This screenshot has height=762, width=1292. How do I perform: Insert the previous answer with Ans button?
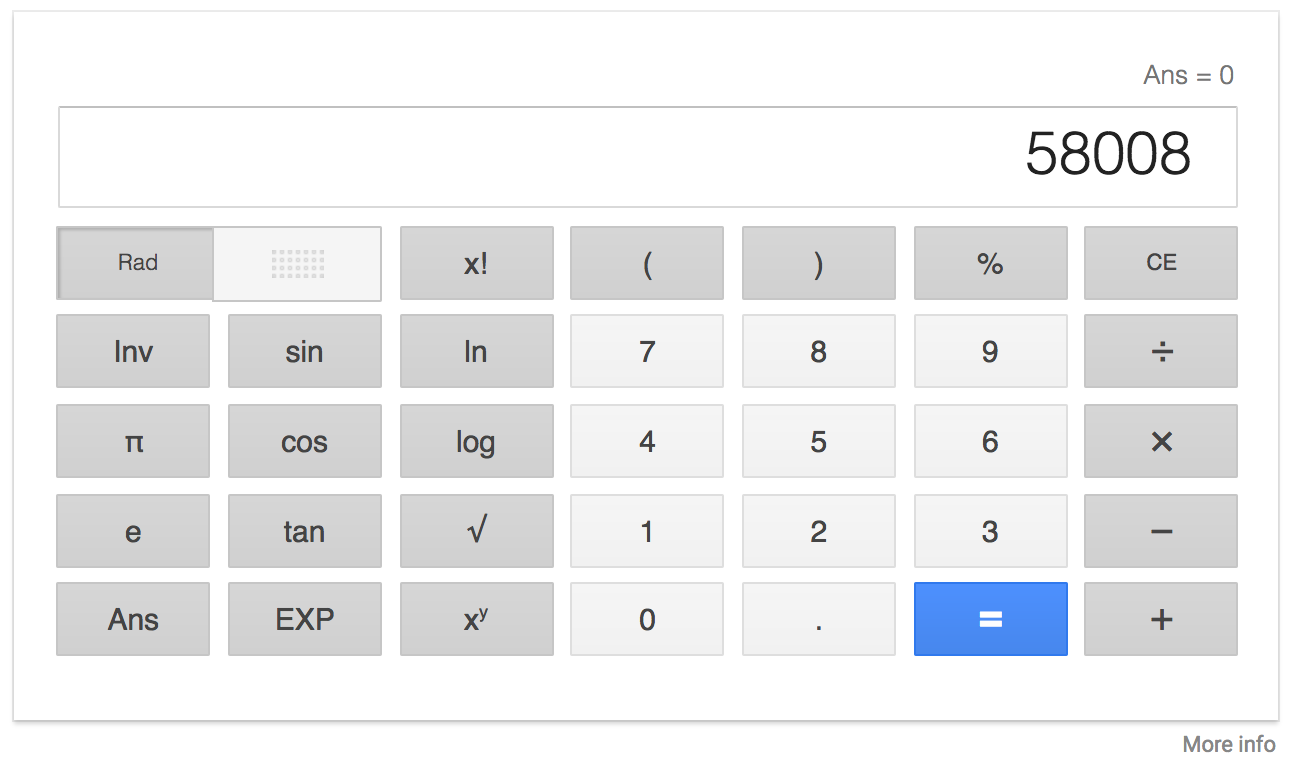[133, 619]
